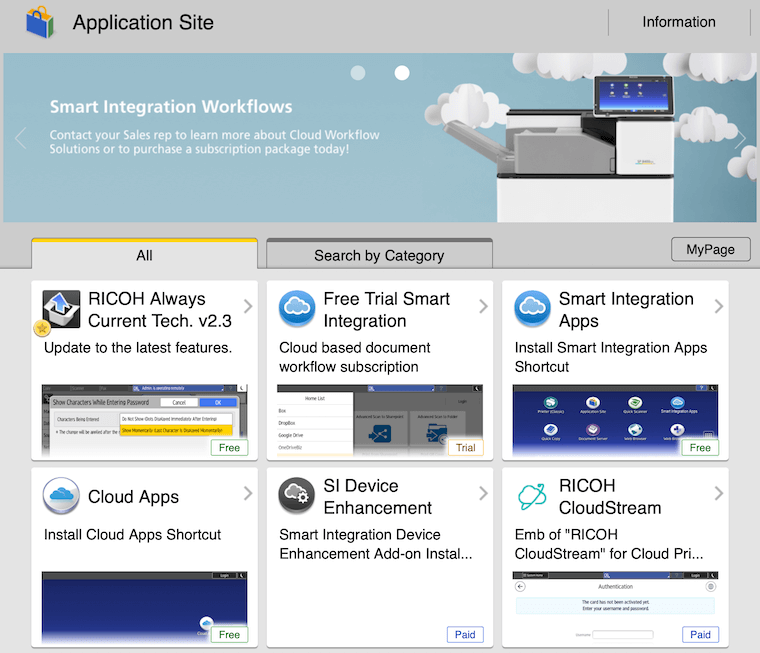Click Free badge on Cloud Apps
Viewport: 760px width, 653px height.
tap(229, 635)
